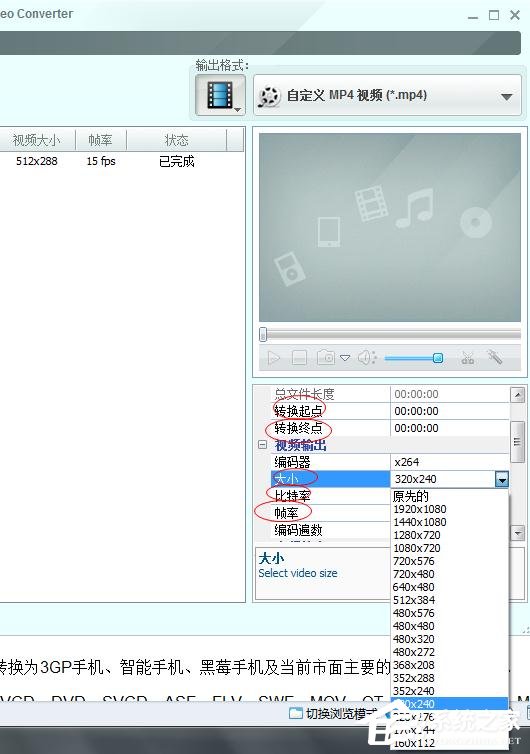Screen dimensions: 530x754
Task: Take a snapshot with the camera icon
Action: point(326,357)
